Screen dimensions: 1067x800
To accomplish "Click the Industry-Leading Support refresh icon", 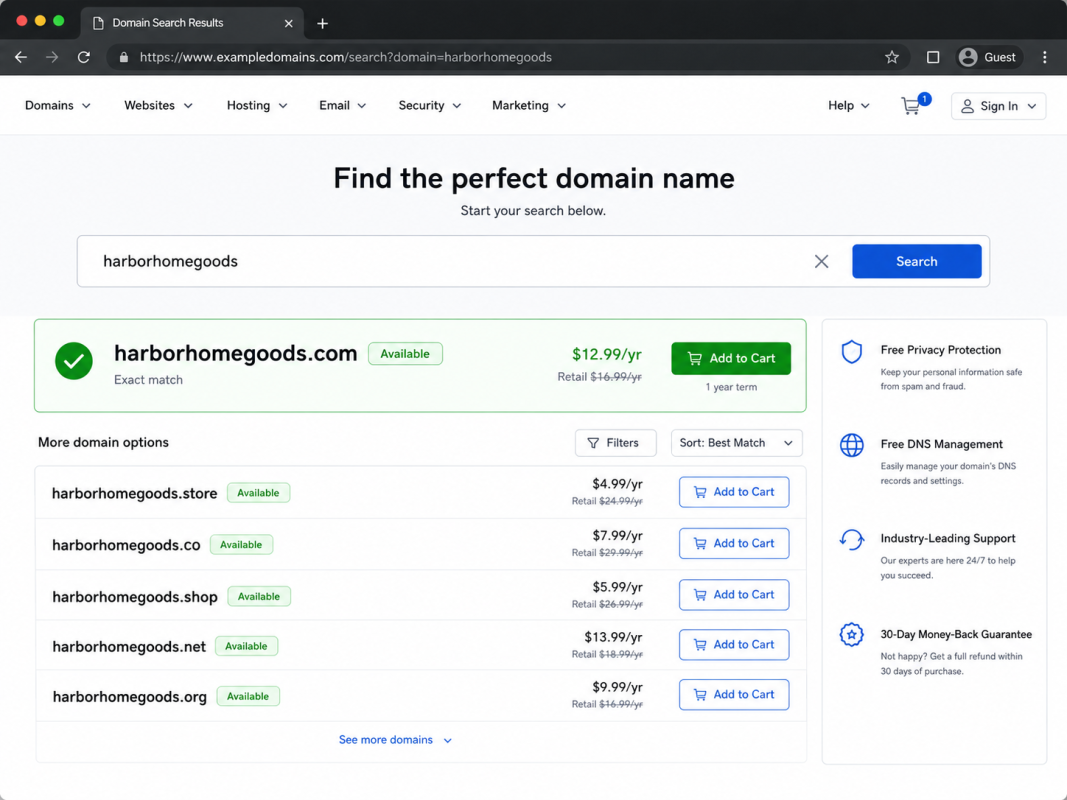I will point(851,539).
